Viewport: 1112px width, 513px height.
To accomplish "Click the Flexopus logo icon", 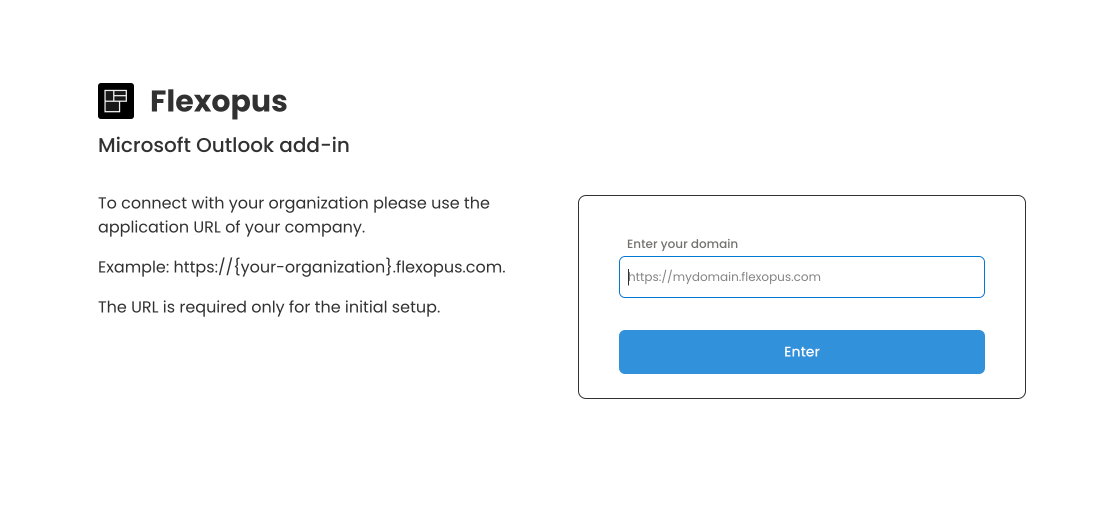I will pyautogui.click(x=116, y=101).
